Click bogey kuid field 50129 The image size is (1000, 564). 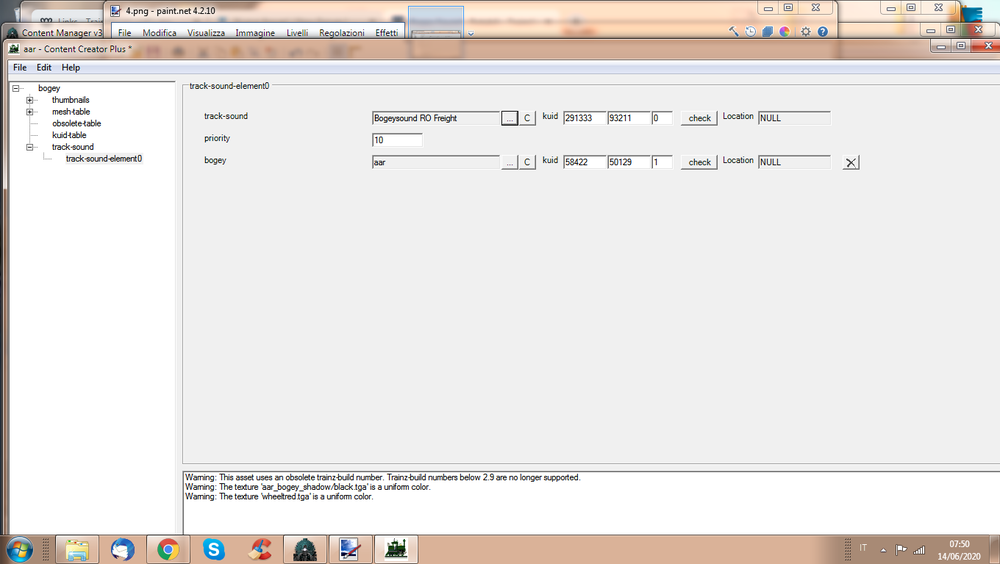(x=628, y=162)
